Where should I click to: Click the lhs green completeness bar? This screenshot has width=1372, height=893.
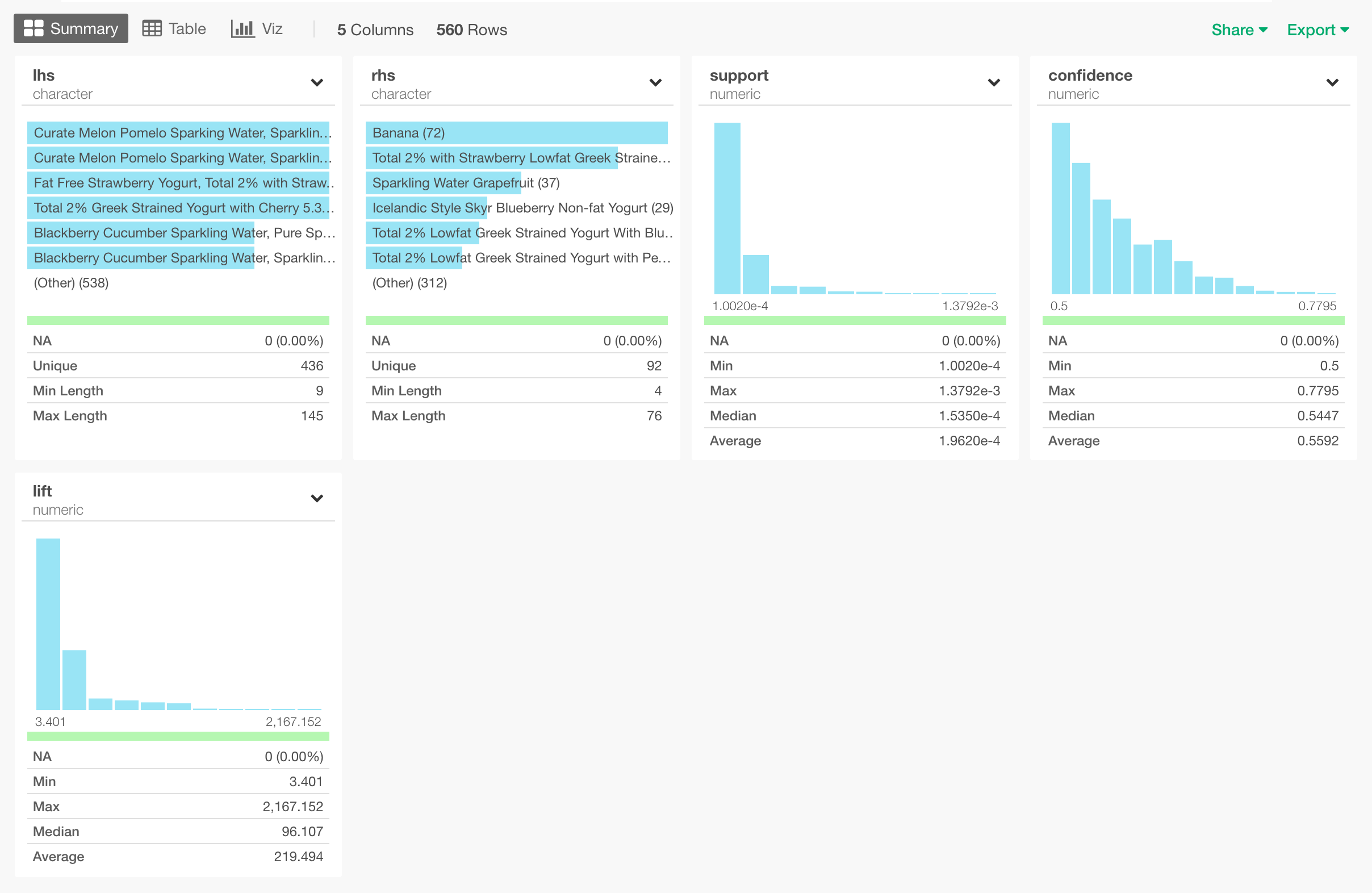[178, 320]
